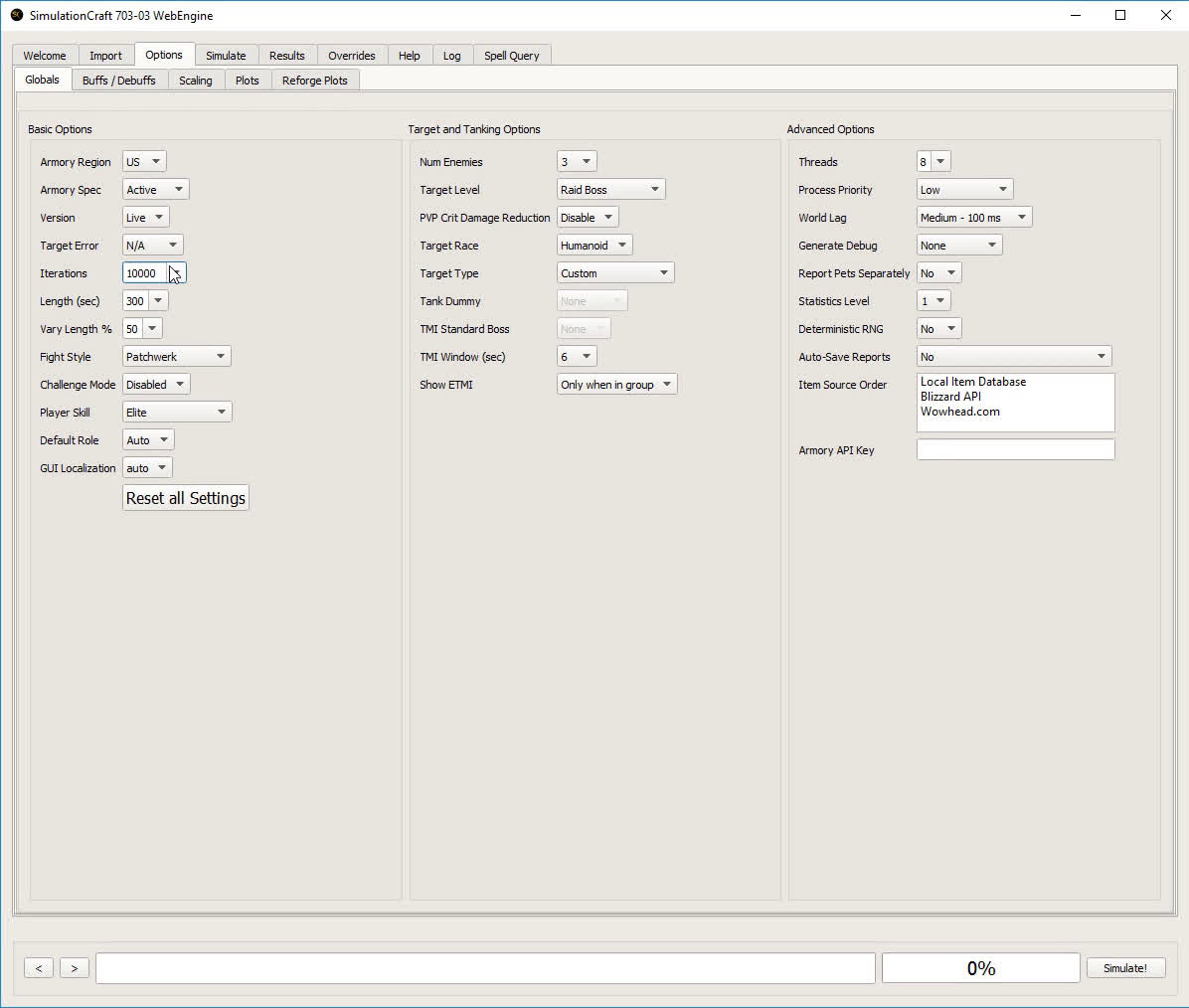Switch to the Reforge Plots sub-tab
1189x1008 pixels.
314,81
